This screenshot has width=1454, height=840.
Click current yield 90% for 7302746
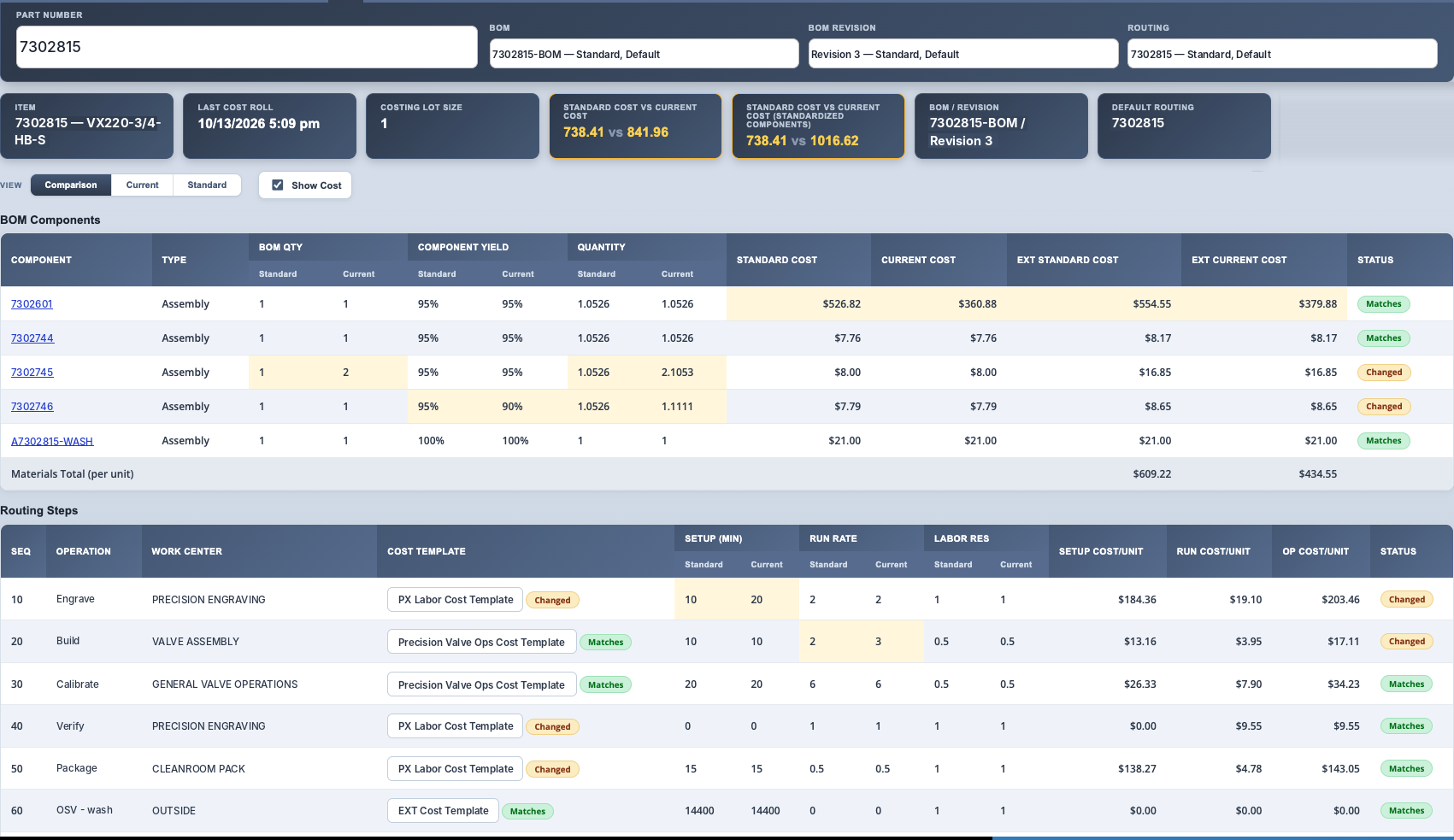(512, 407)
